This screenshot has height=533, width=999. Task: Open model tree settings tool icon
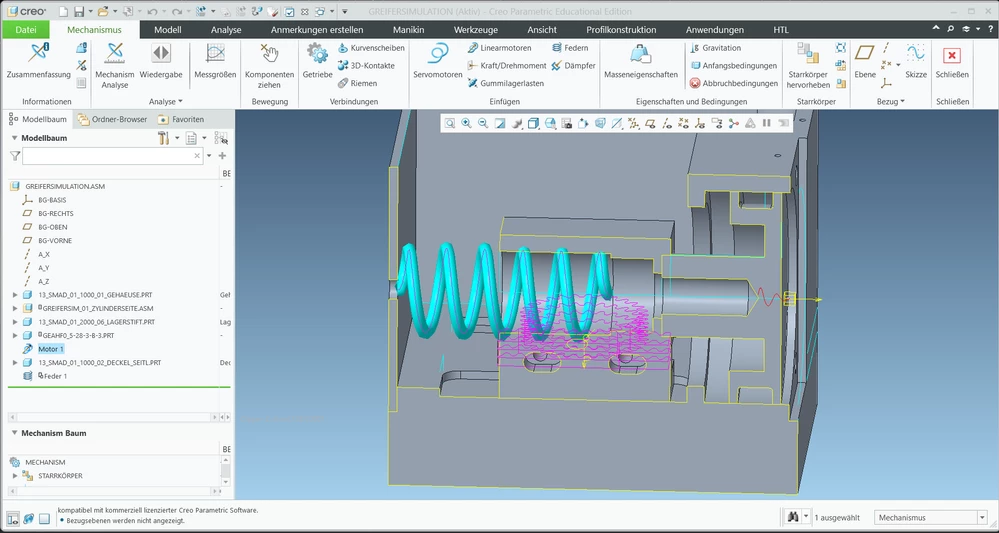click(163, 138)
